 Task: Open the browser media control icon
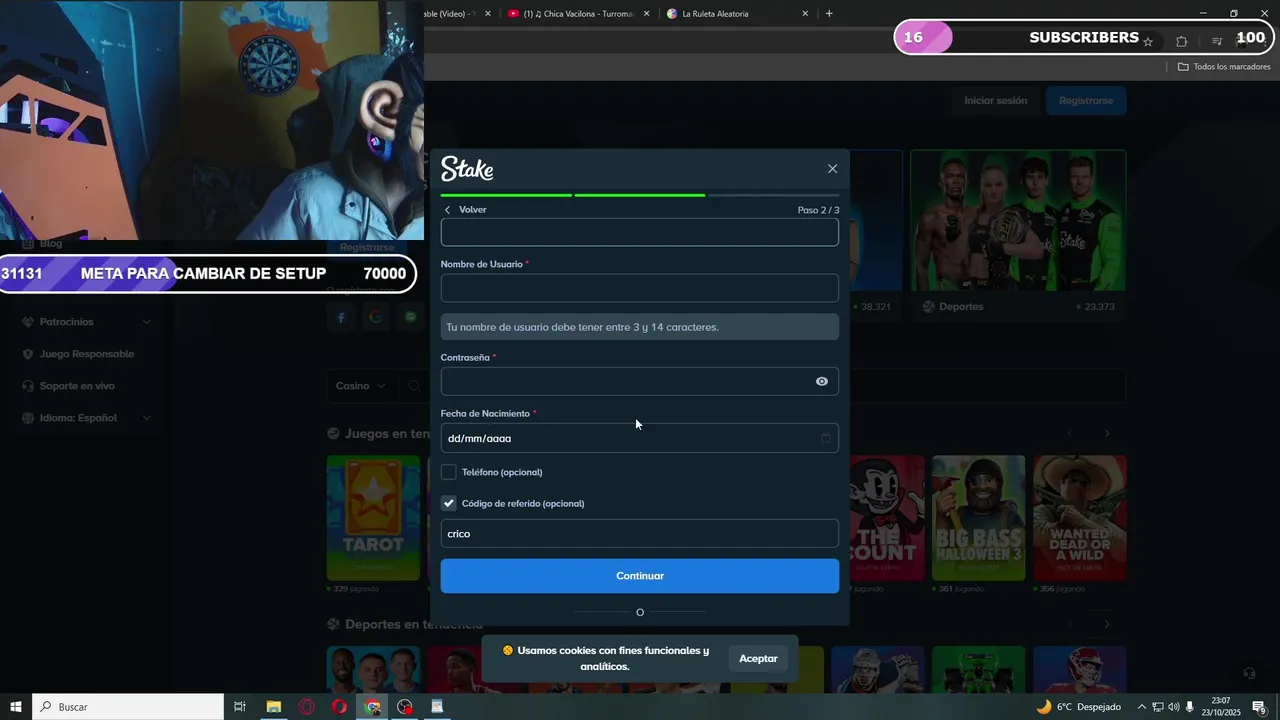pyautogui.click(x=1217, y=41)
